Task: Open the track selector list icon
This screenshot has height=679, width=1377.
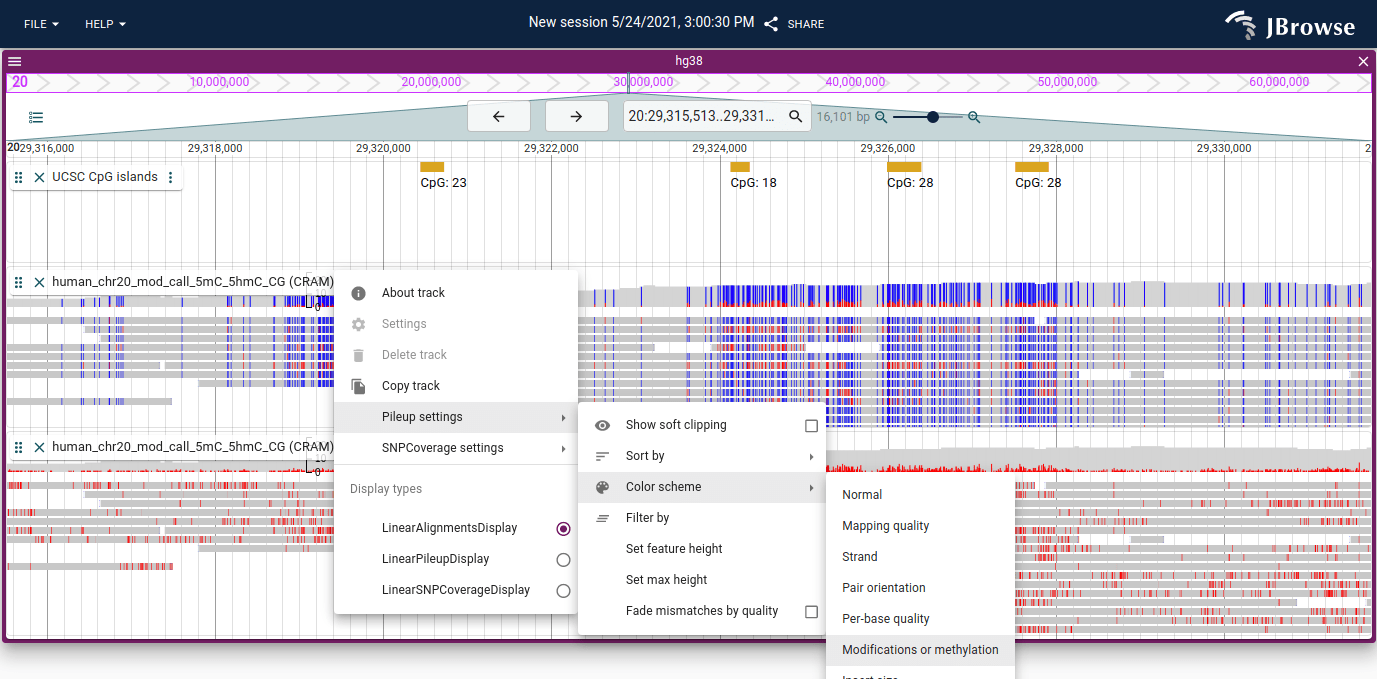Action: point(36,117)
